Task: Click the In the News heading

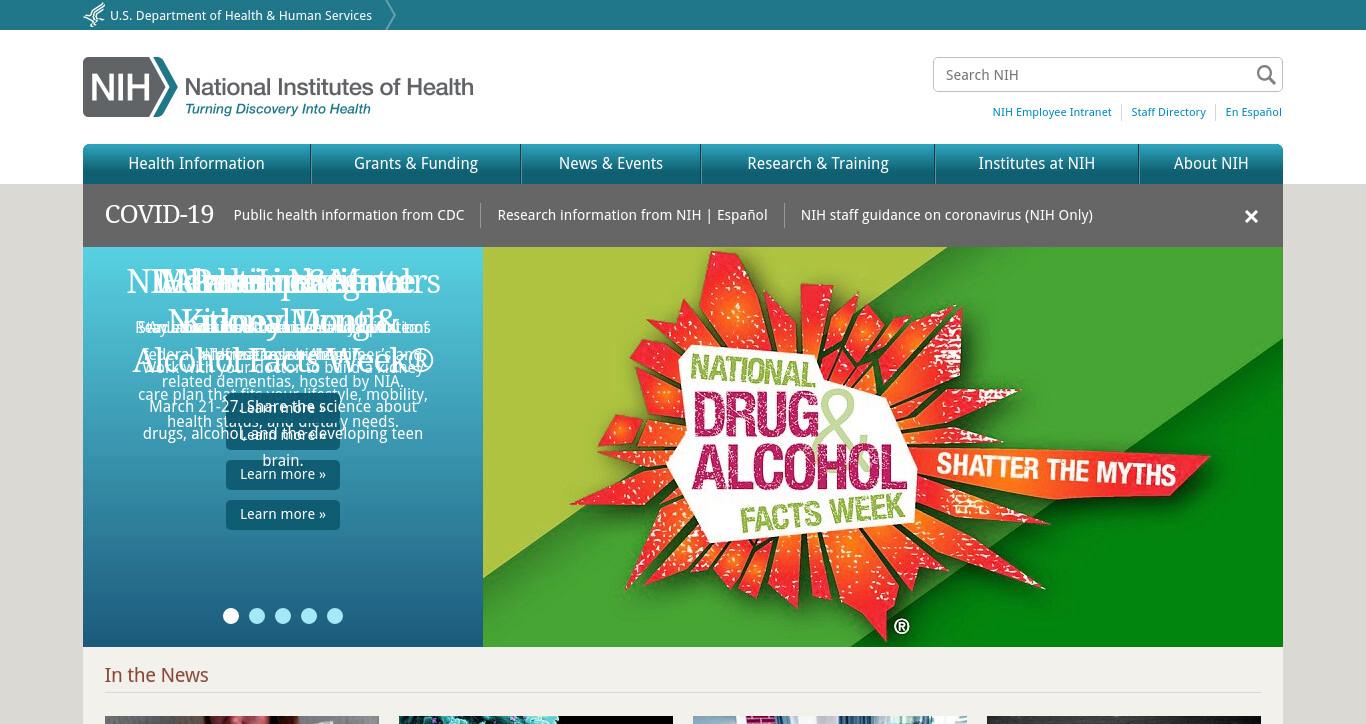Action: coord(157,675)
